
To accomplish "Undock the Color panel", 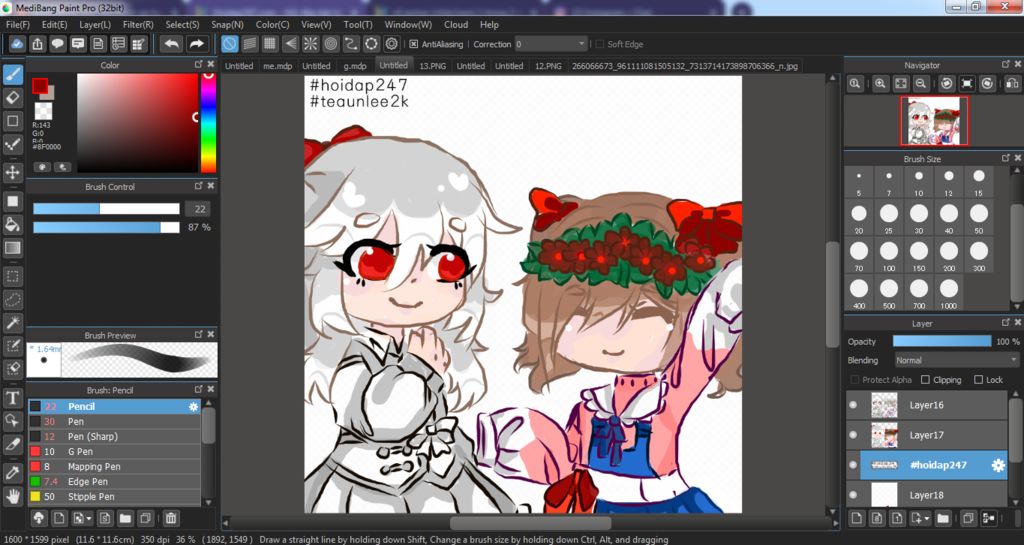I will pyautogui.click(x=199, y=65).
